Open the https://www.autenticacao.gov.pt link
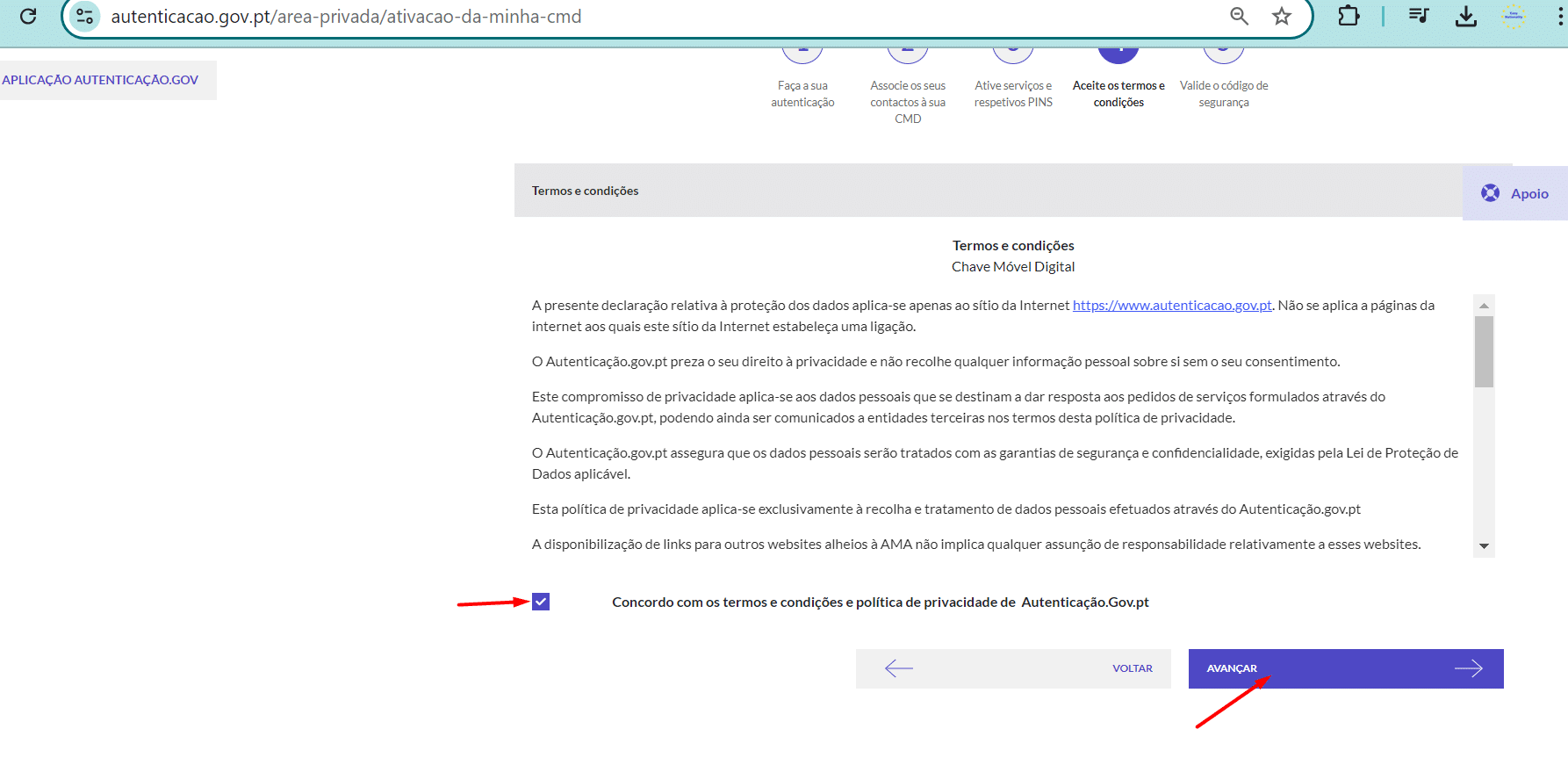1568x765 pixels. [x=1172, y=306]
